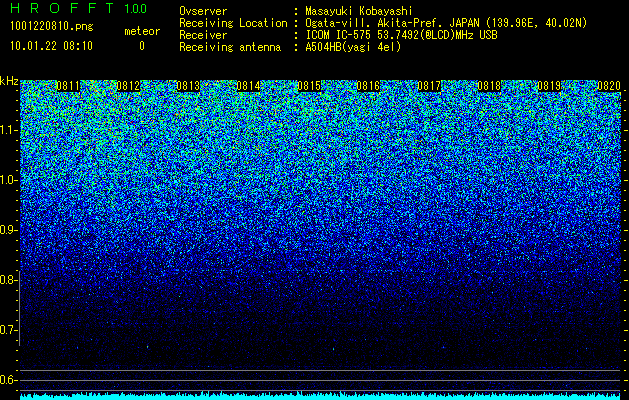Click the 0818 time marker

tap(489, 86)
